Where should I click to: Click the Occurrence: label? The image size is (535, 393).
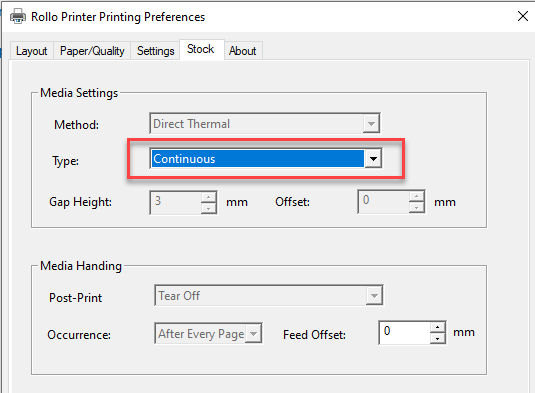[x=79, y=335]
